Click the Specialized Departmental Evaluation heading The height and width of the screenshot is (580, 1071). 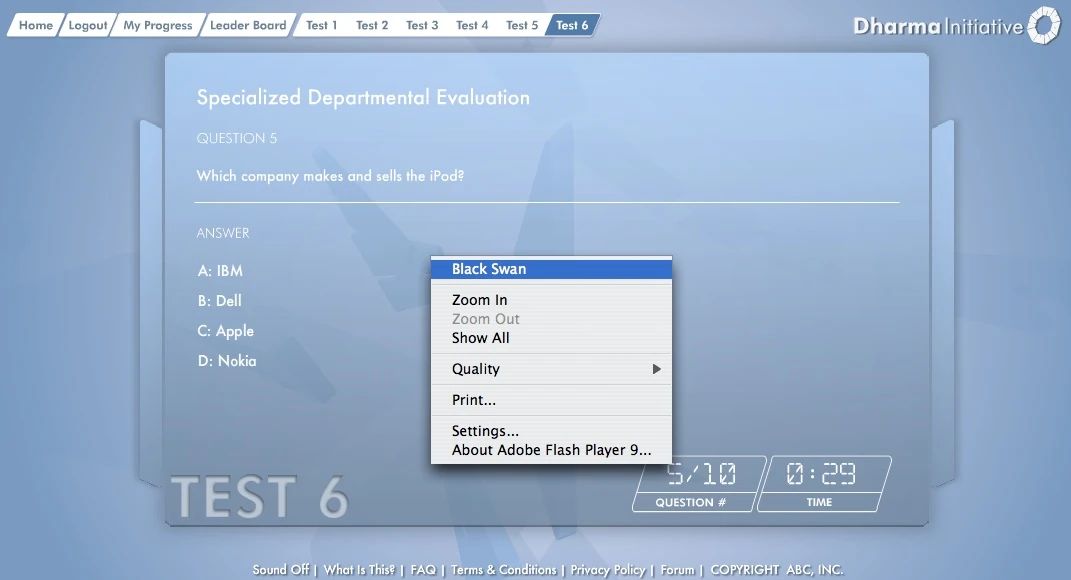point(363,98)
